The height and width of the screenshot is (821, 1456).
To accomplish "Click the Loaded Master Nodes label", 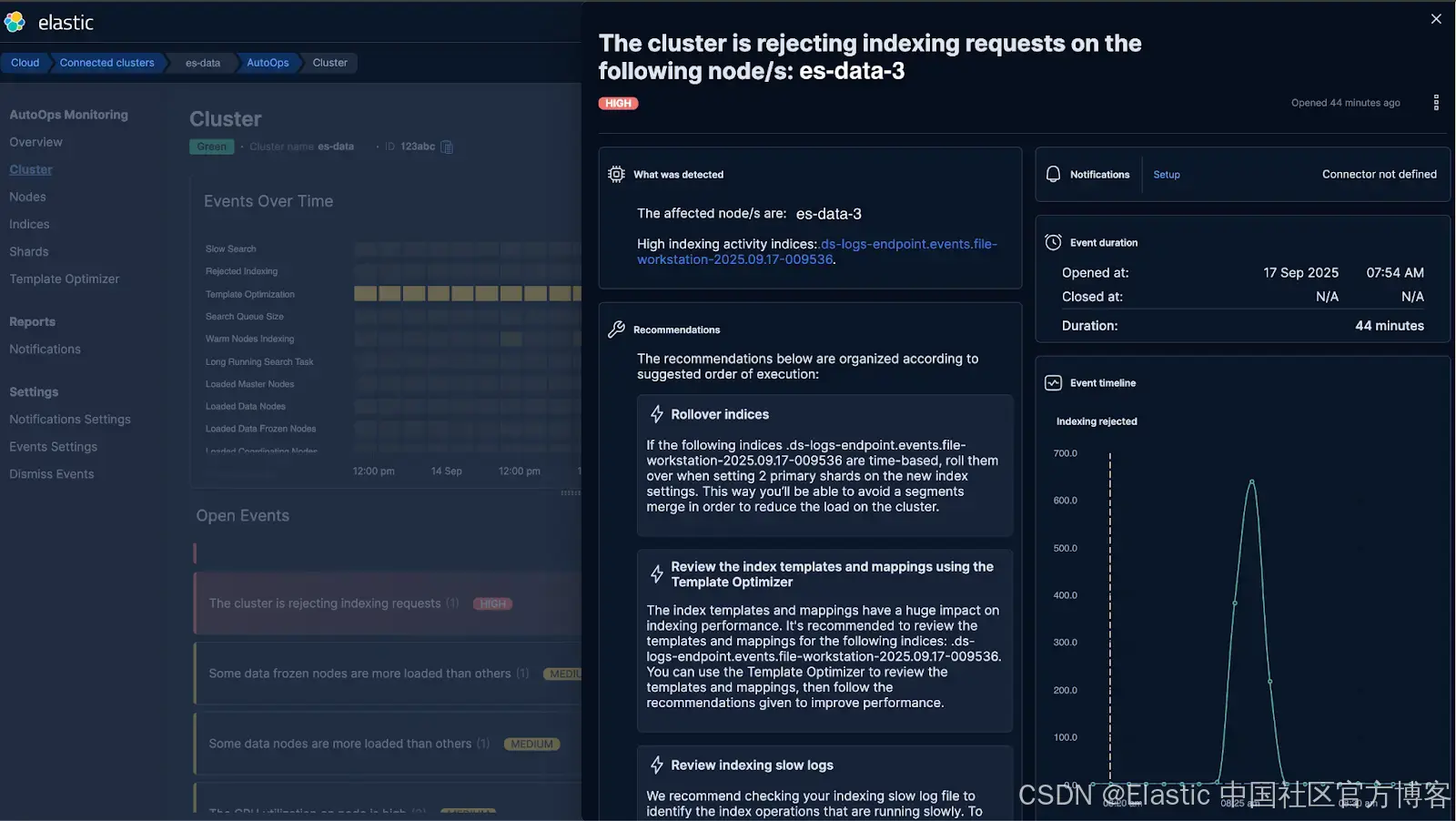I will point(250,384).
